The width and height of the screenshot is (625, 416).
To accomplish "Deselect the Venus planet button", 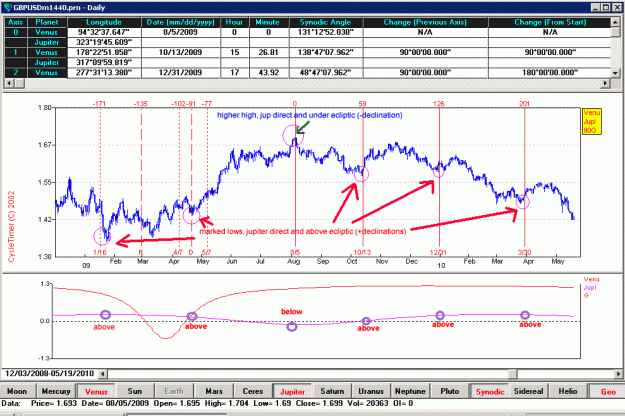I will pos(96,391).
